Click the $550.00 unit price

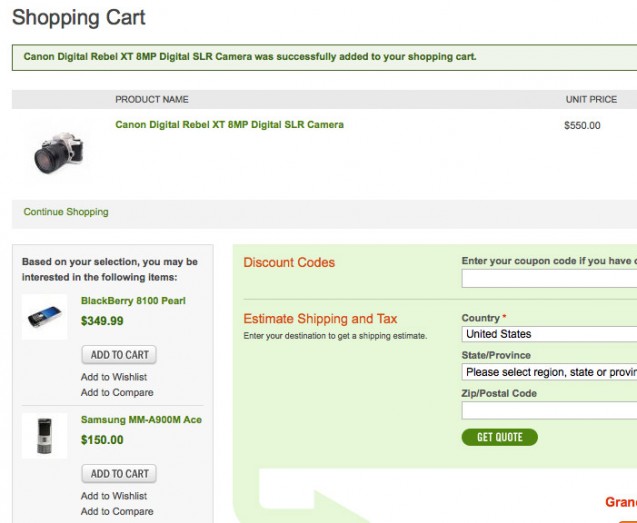[582, 126]
